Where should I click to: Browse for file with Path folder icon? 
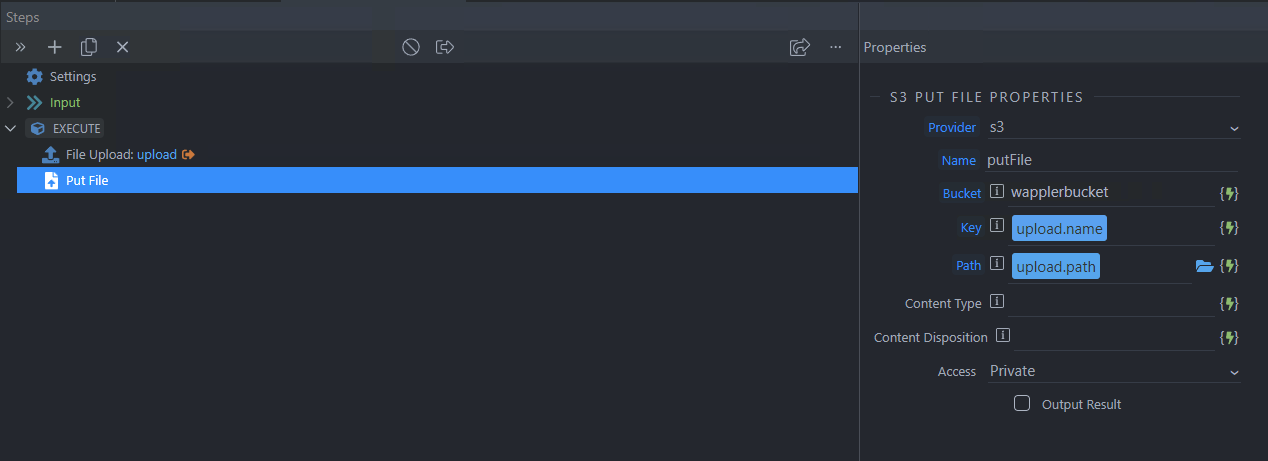click(1204, 266)
